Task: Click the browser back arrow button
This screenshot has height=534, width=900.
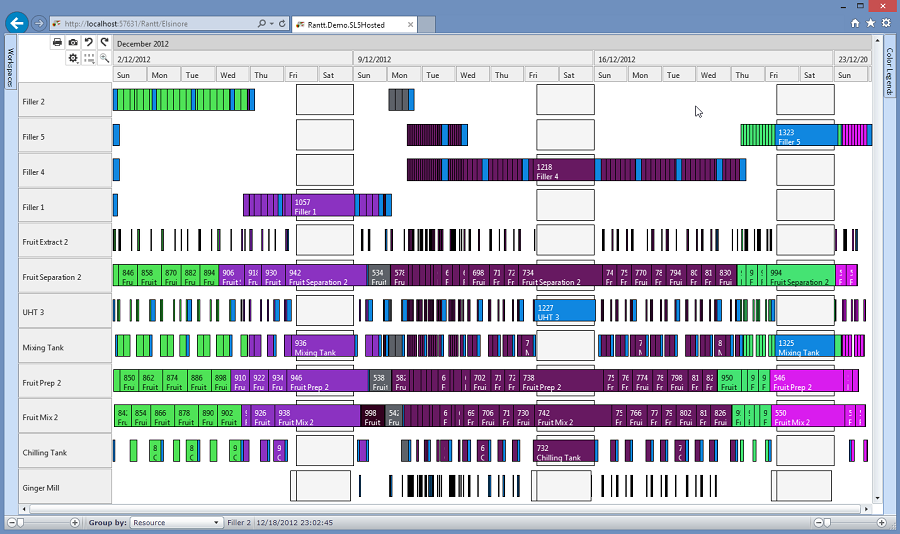Action: 15,22
